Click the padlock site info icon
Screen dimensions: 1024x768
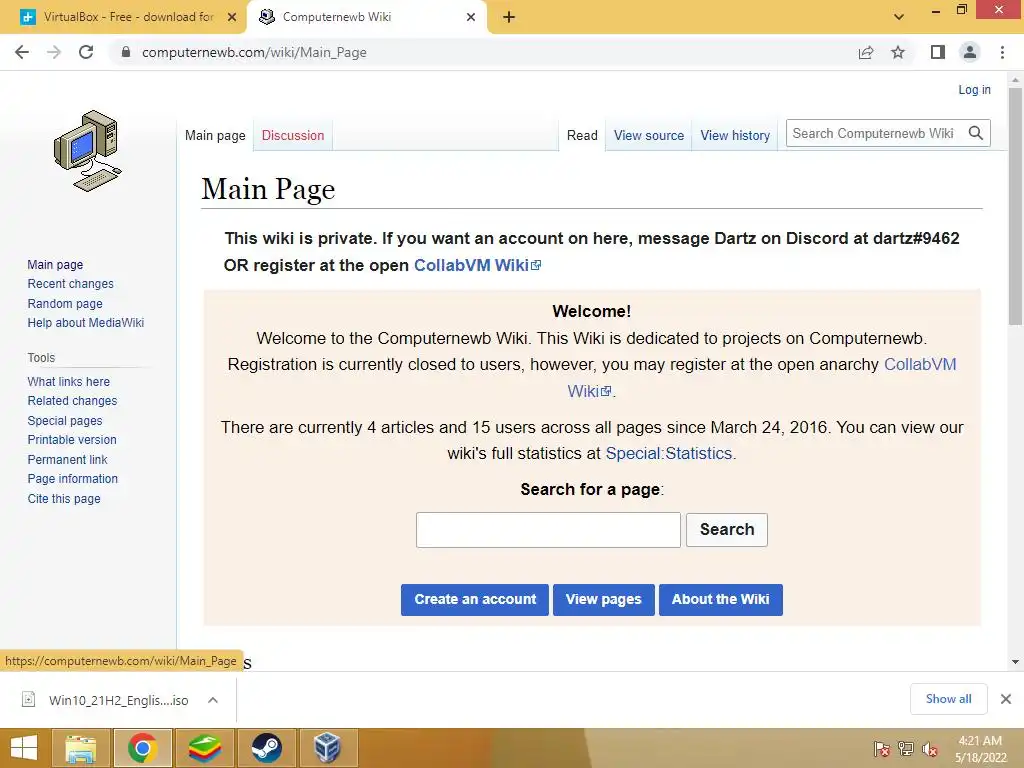coord(126,52)
